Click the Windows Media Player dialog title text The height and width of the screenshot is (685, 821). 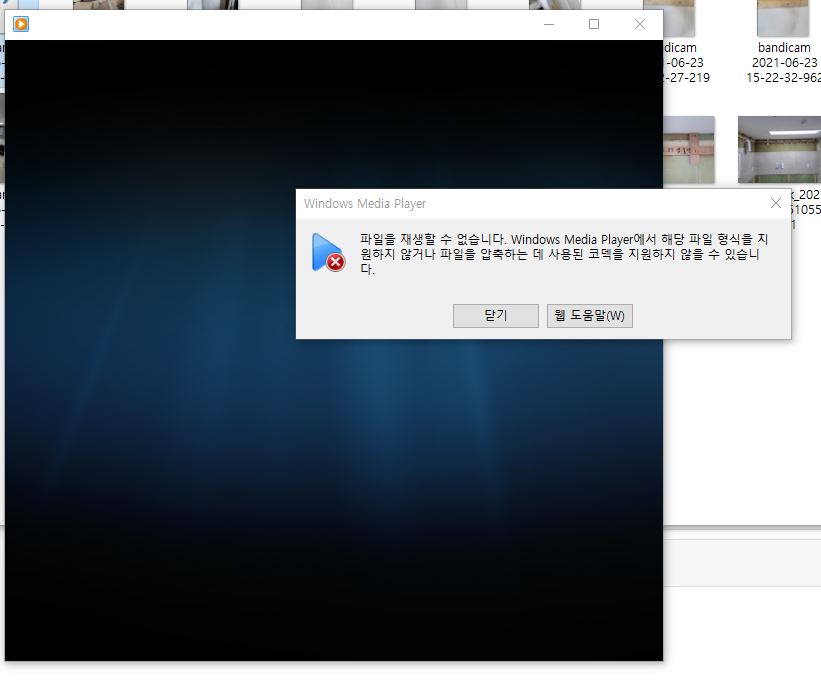[365, 204]
